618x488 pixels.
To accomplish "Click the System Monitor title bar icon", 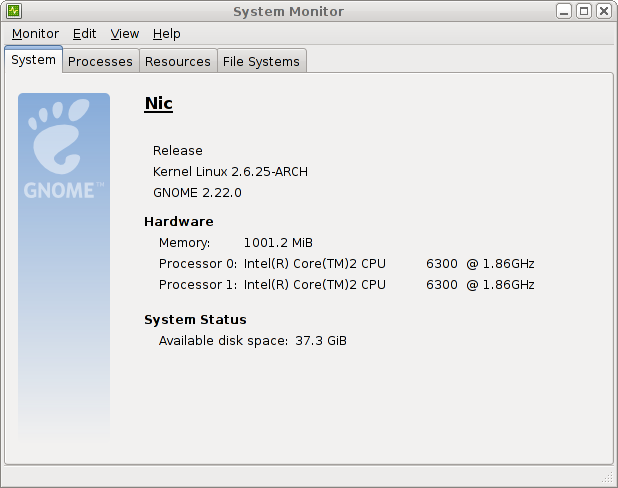I will (14, 11).
